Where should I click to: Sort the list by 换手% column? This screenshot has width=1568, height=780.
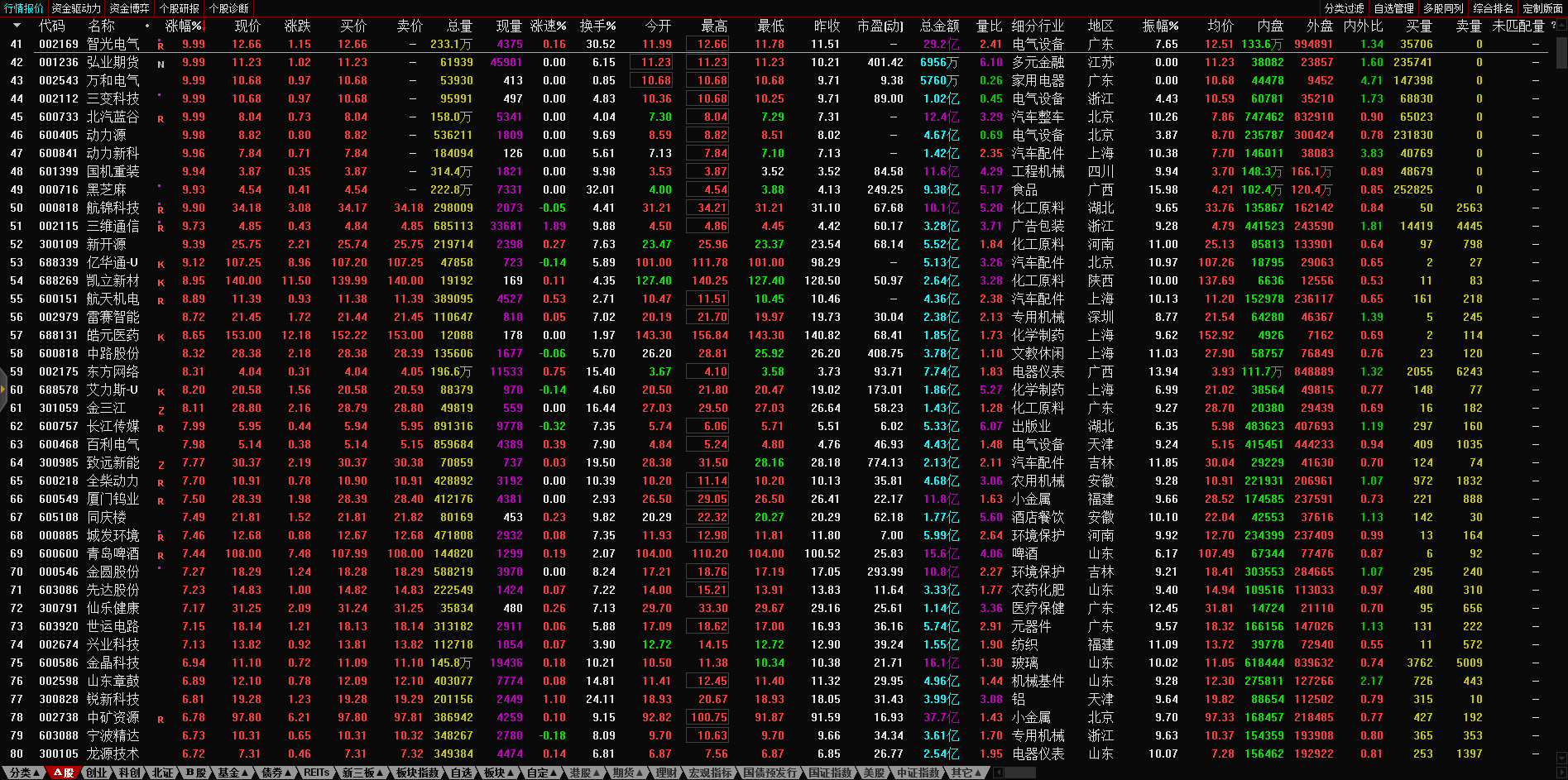coord(597,26)
